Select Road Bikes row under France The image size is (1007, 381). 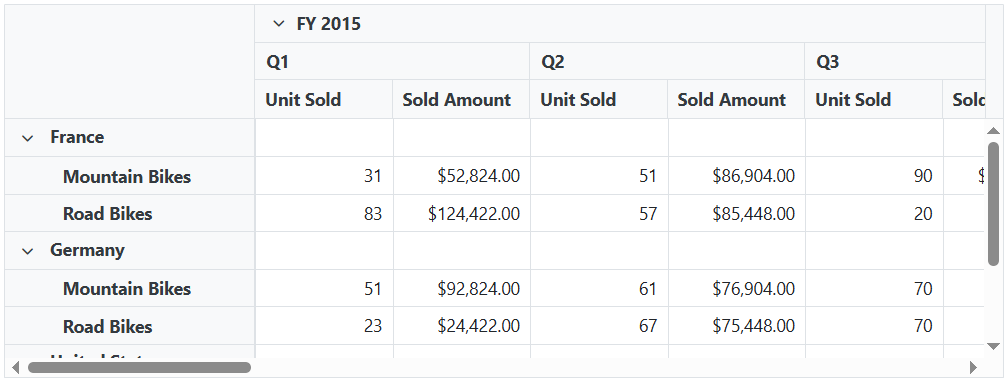click(x=107, y=213)
